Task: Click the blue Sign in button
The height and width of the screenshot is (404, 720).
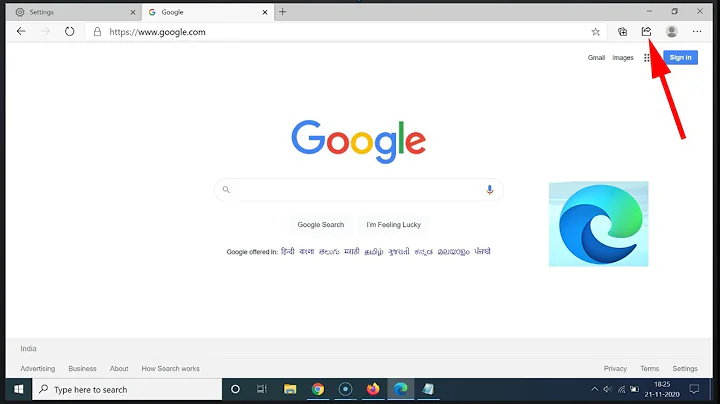Action: (x=680, y=57)
